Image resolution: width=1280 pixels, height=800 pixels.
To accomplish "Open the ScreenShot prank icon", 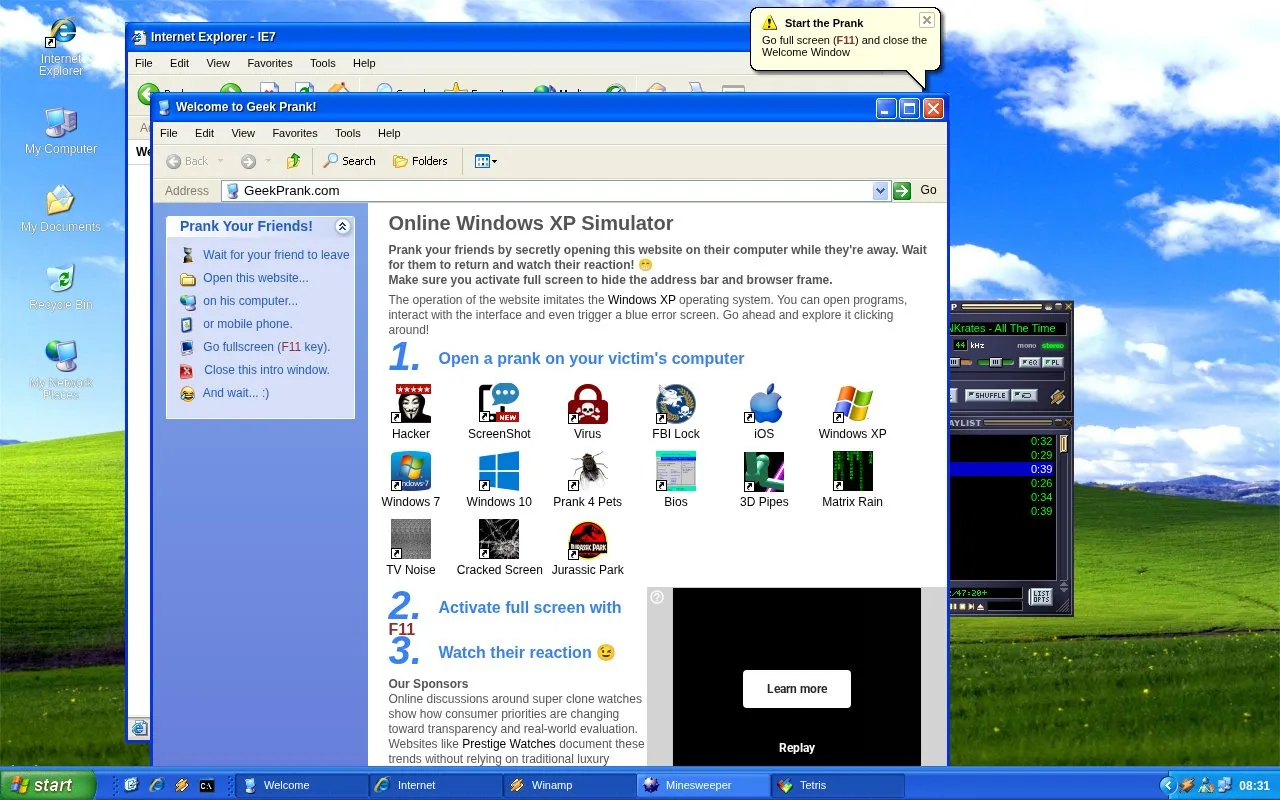I will click(499, 412).
